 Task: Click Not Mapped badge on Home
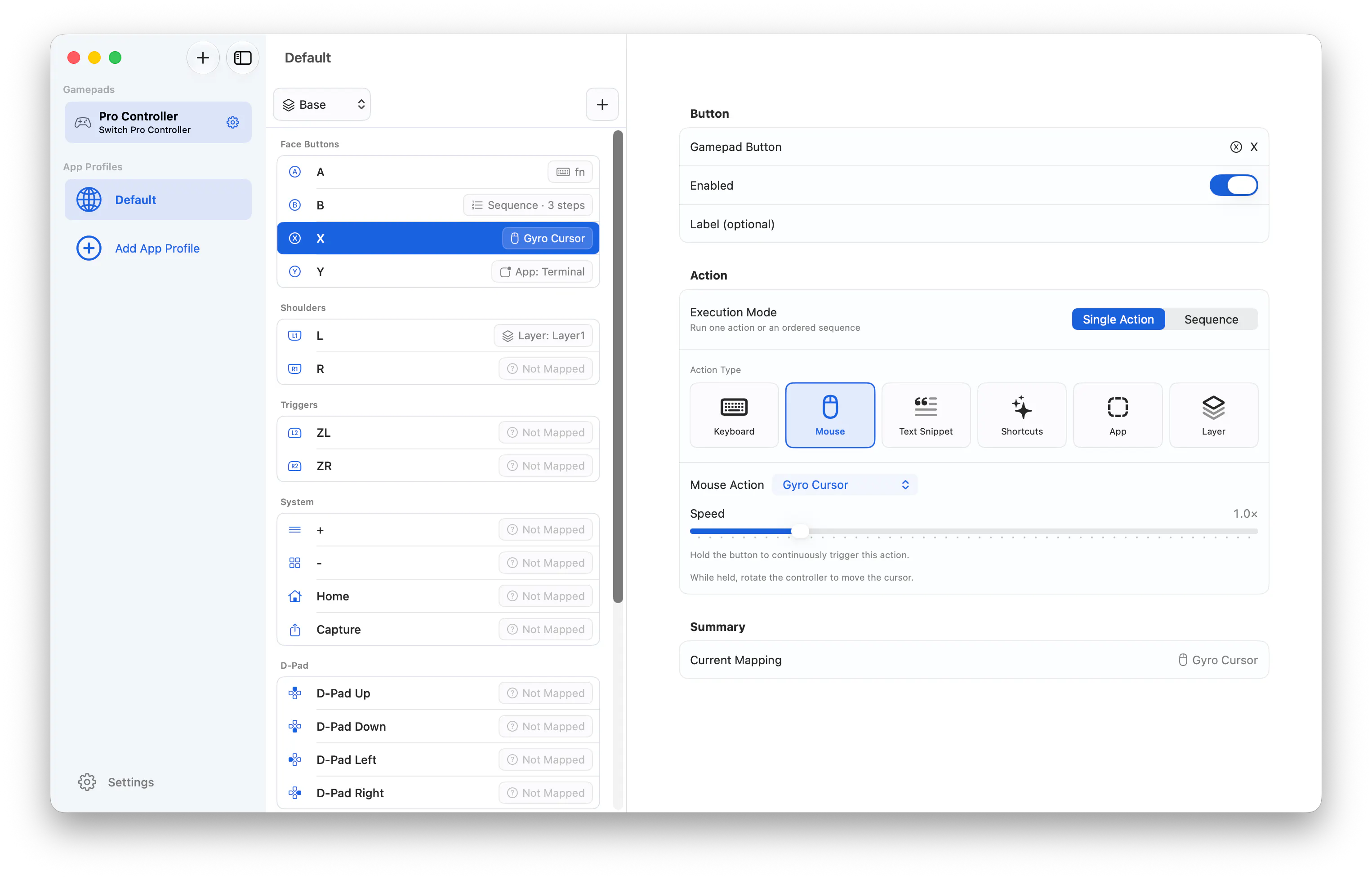tap(545, 596)
